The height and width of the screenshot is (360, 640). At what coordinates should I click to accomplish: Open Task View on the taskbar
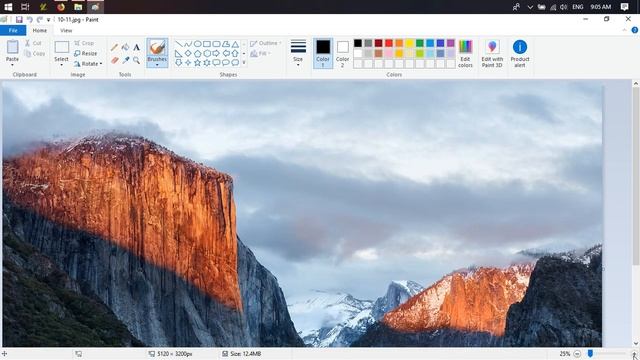click(x=25, y=7)
